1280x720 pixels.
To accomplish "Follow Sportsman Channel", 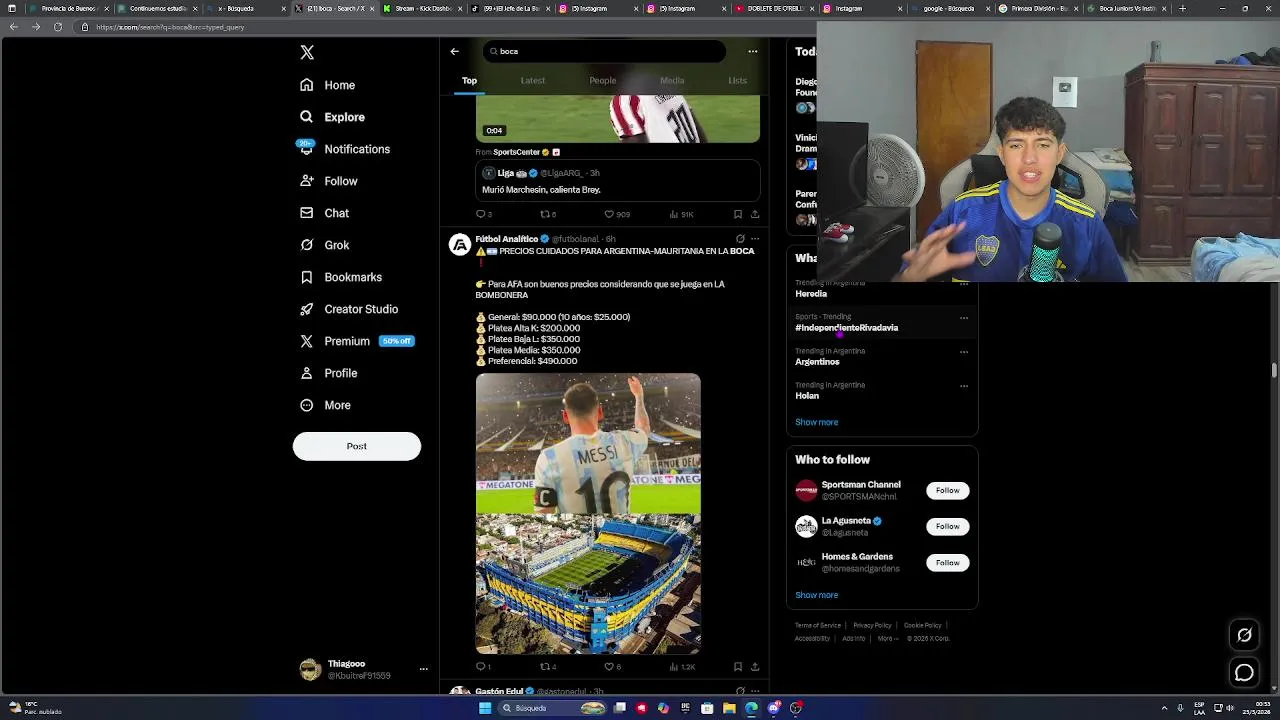I will [947, 491].
